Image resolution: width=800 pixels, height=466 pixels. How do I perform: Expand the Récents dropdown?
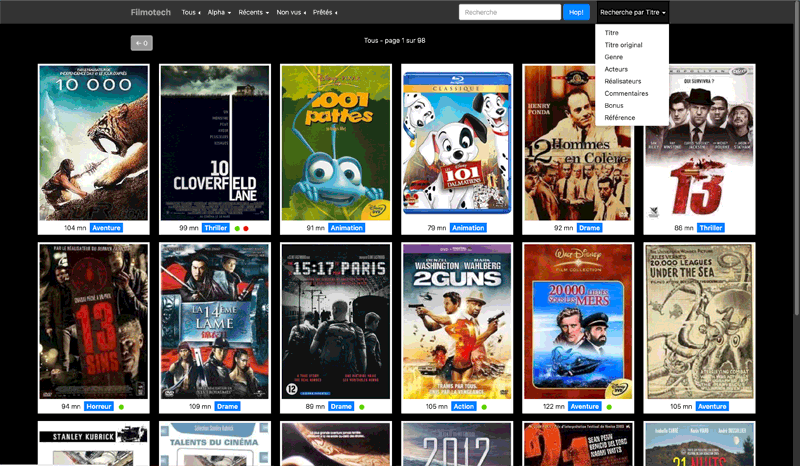tap(253, 12)
